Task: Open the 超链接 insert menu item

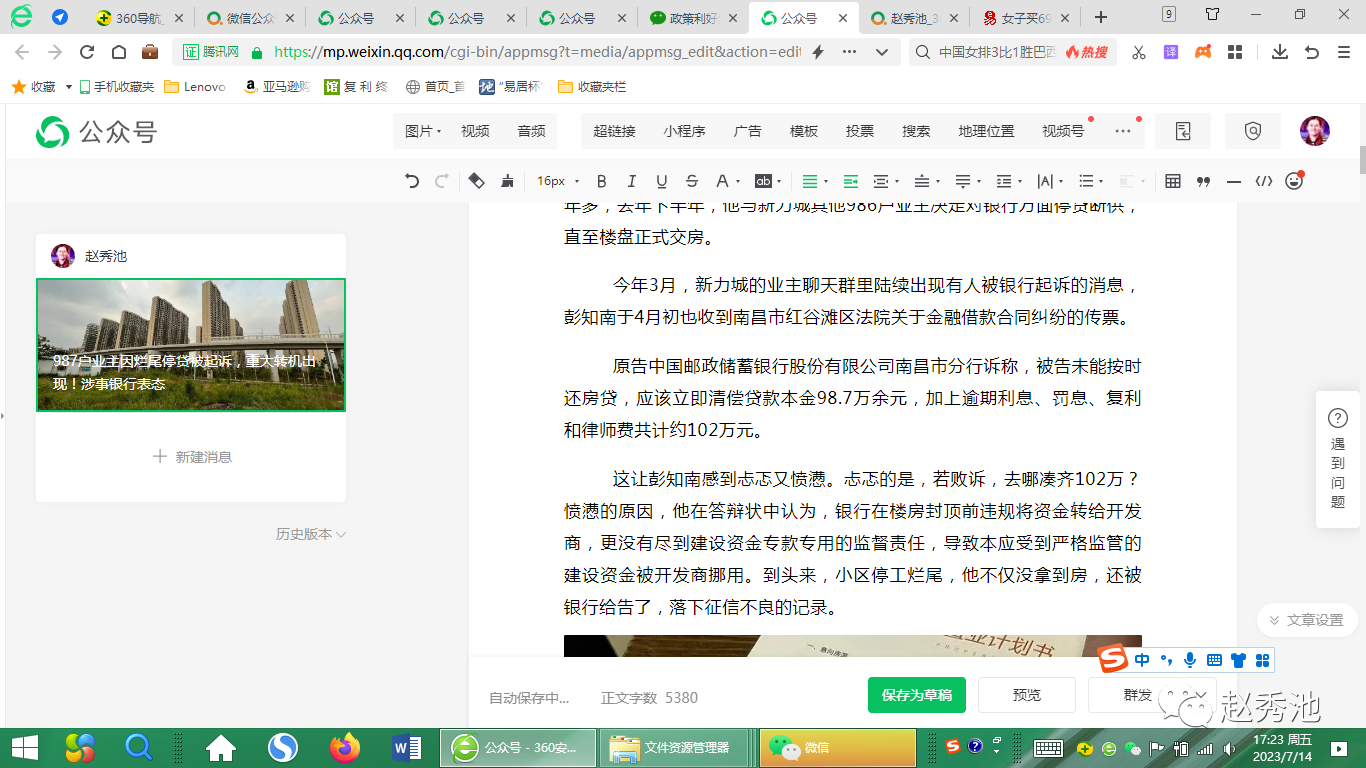Action: (x=614, y=131)
